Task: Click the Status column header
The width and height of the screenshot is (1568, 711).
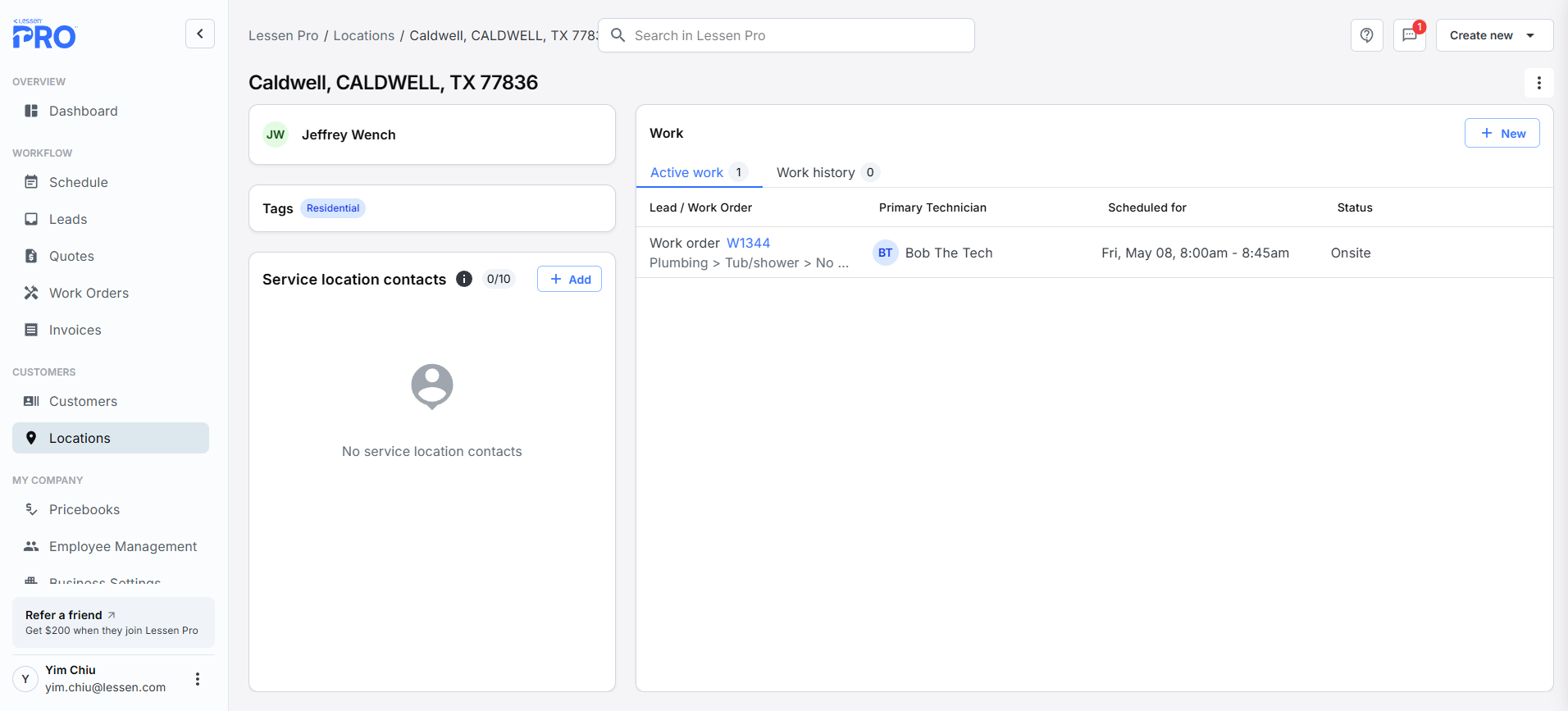Action: [x=1355, y=207]
